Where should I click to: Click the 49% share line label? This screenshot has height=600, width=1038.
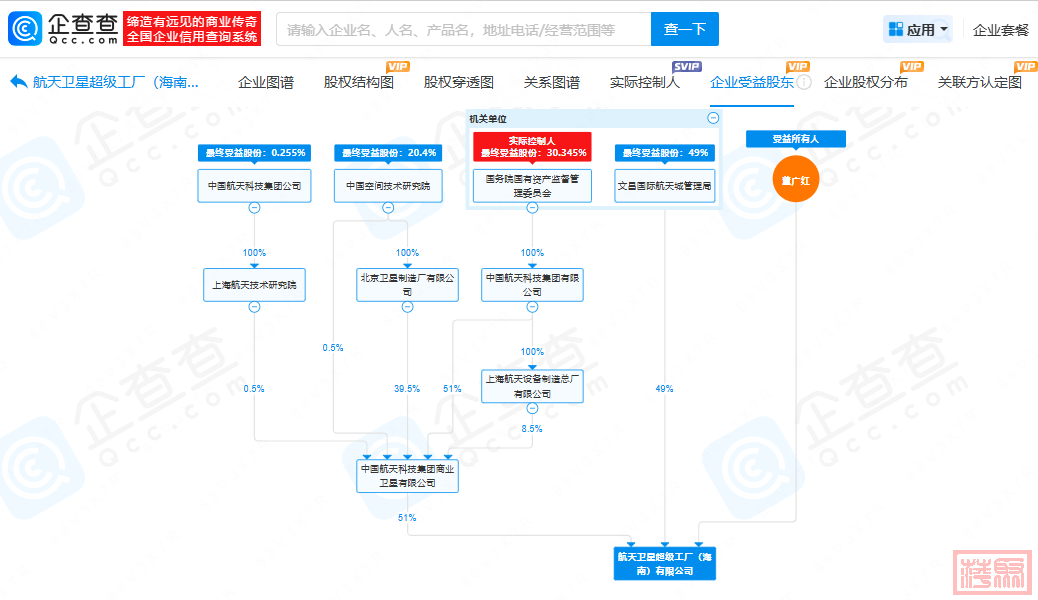click(x=664, y=389)
